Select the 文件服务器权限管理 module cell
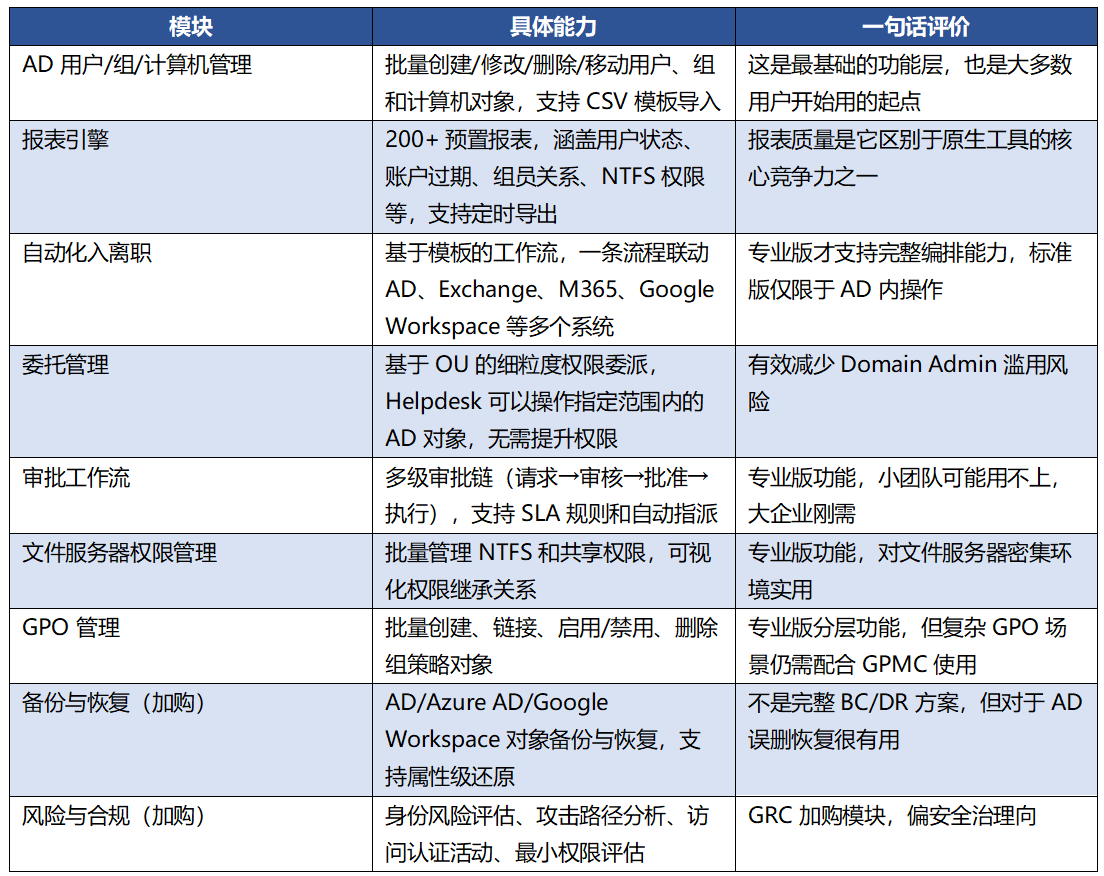This screenshot has width=1104, height=876. [x=191, y=571]
